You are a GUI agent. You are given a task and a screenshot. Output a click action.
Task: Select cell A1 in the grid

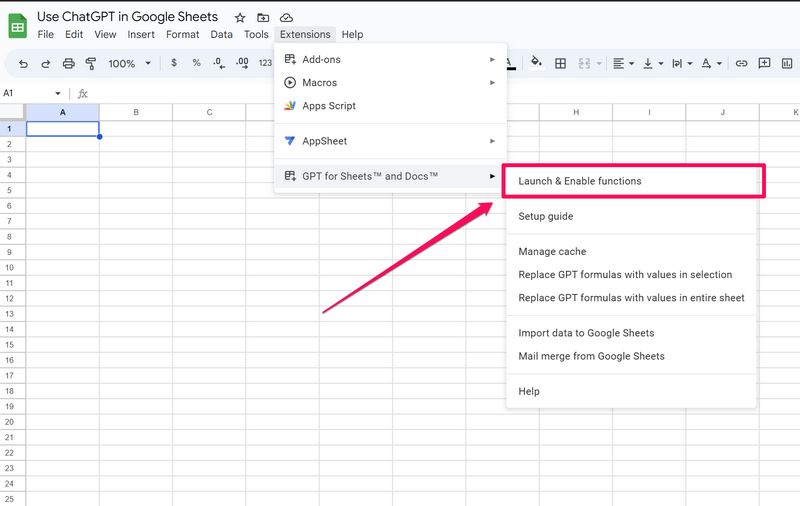(x=62, y=129)
